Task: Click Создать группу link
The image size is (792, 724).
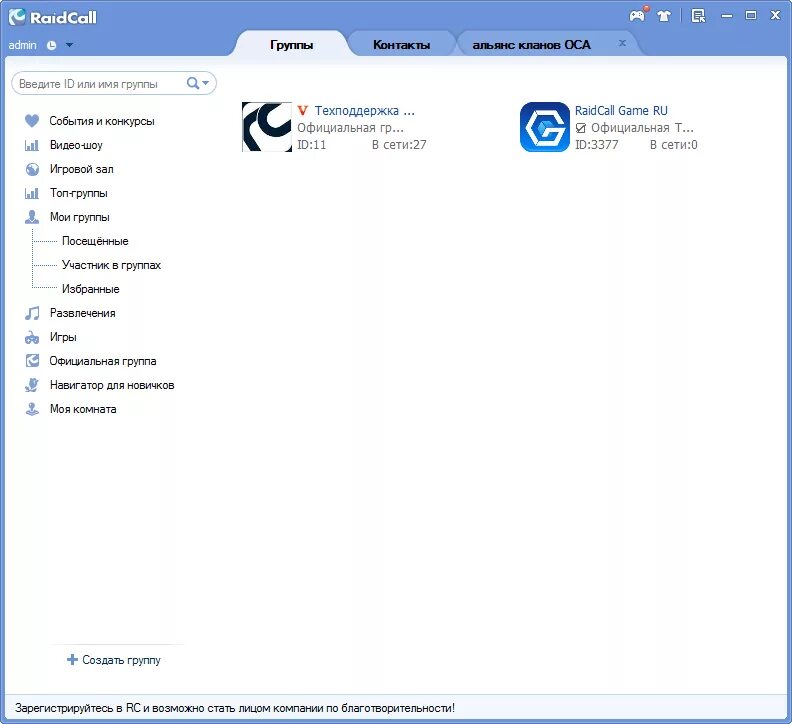Action: click(121, 660)
